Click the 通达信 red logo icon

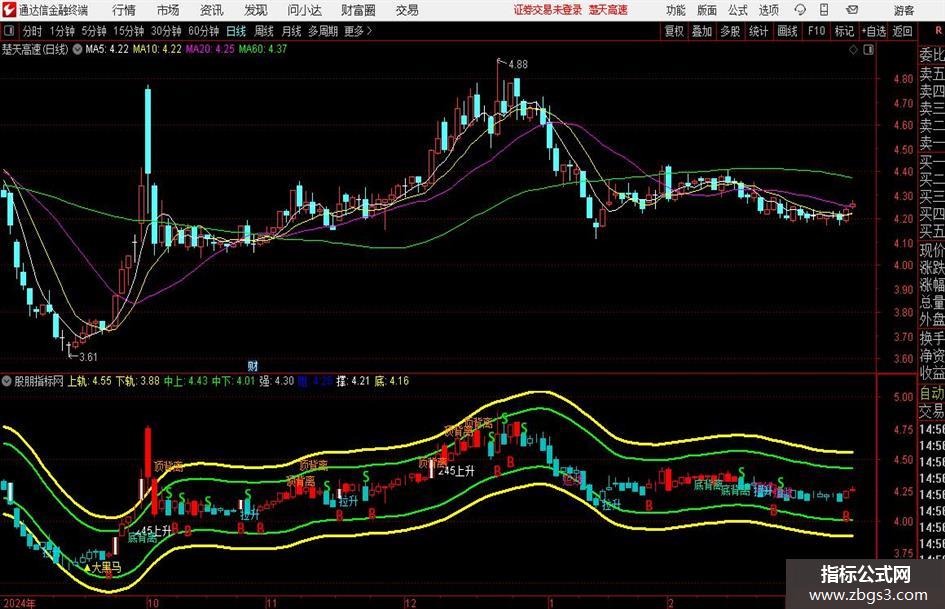(x=9, y=10)
